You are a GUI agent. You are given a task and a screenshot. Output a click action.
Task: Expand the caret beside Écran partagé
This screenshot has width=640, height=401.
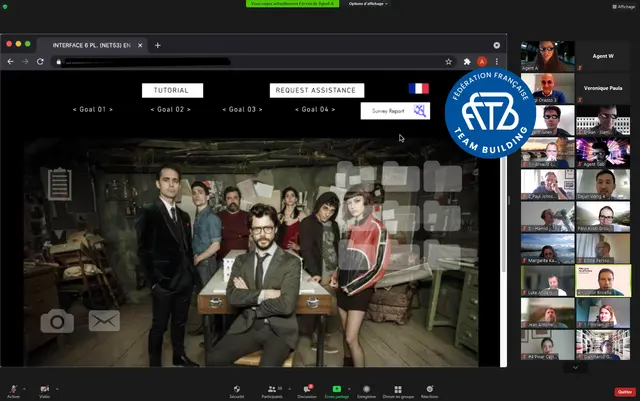point(349,389)
